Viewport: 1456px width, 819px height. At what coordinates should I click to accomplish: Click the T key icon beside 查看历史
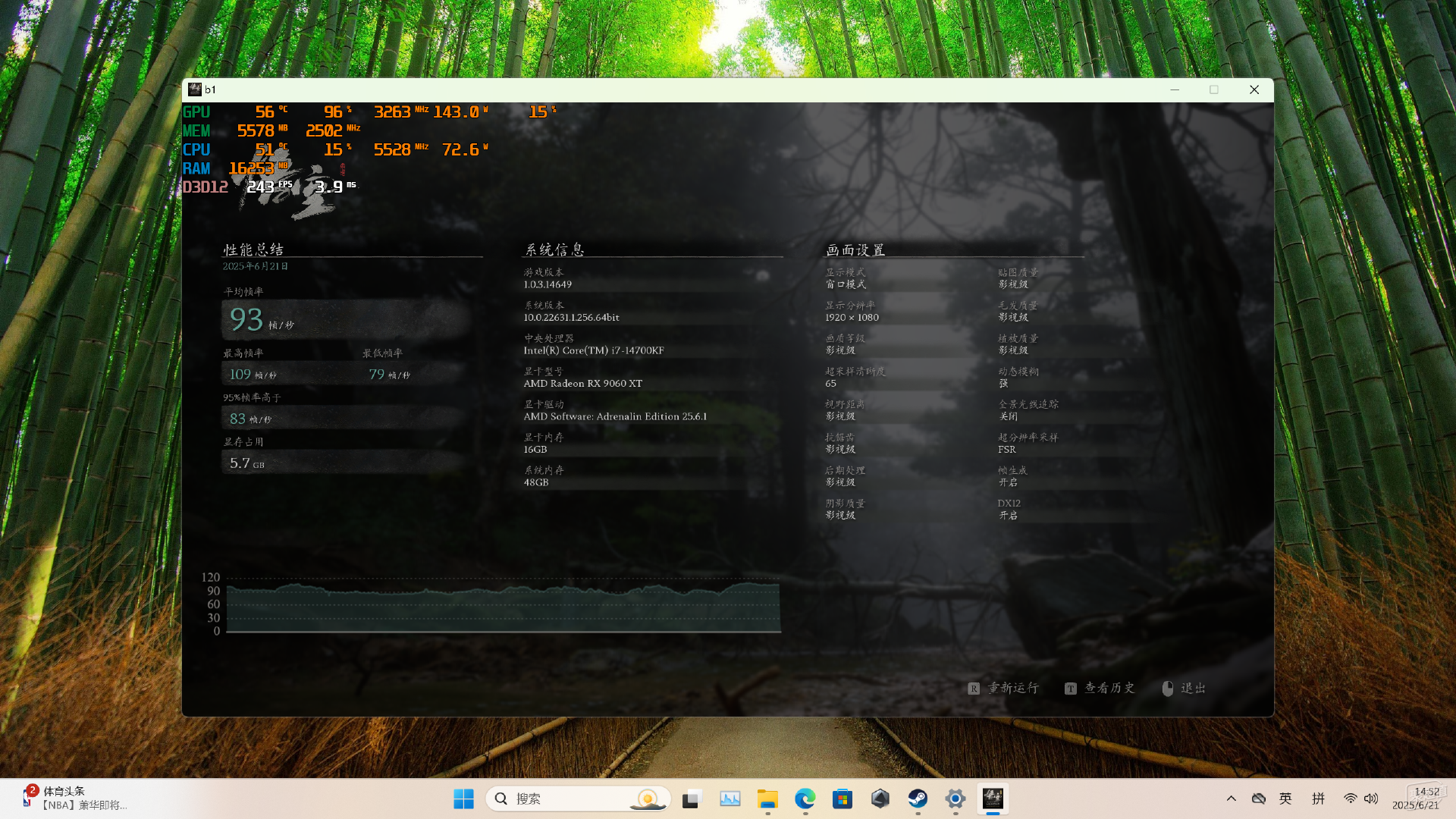[1070, 689]
